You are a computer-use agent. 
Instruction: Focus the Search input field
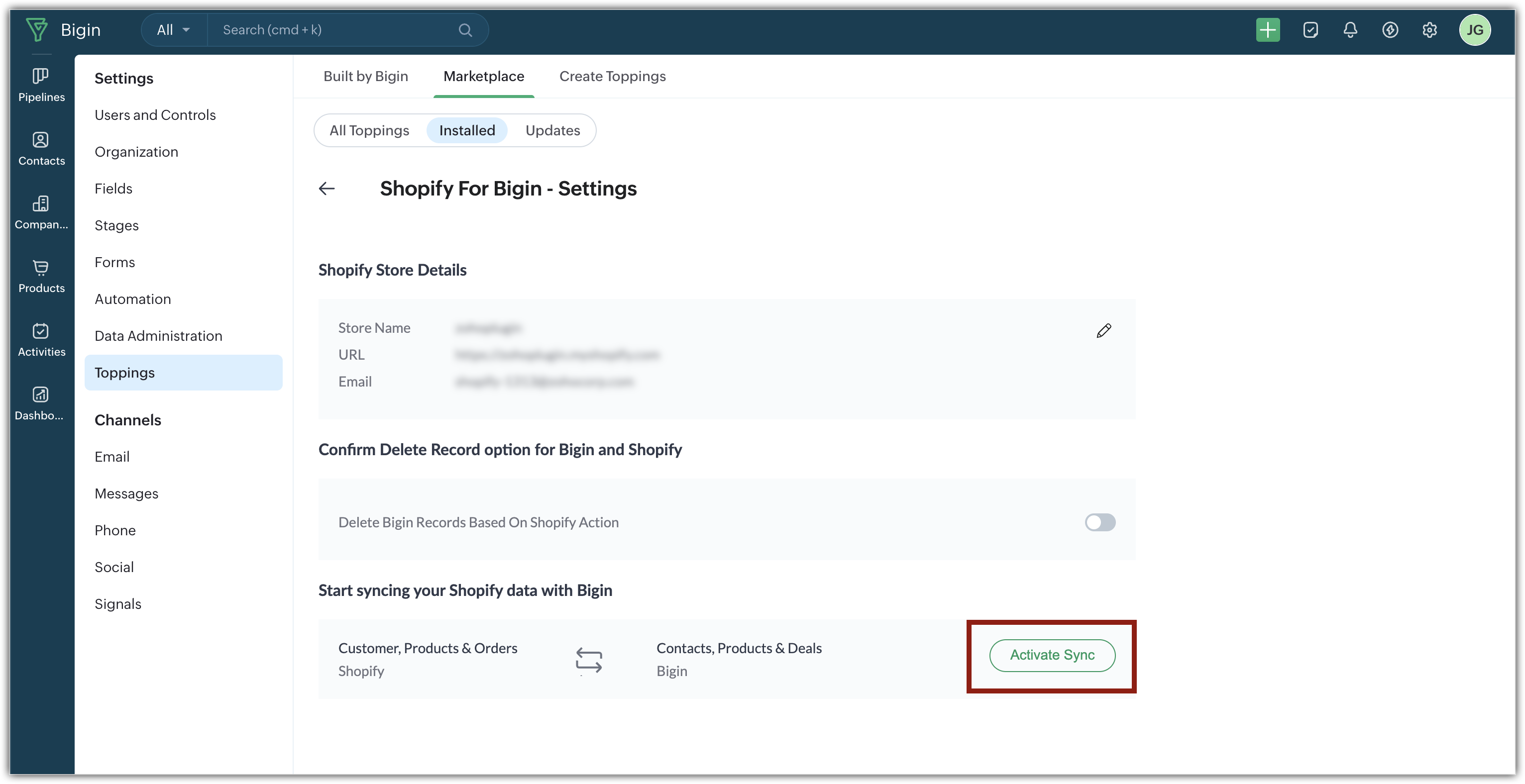tap(331, 30)
